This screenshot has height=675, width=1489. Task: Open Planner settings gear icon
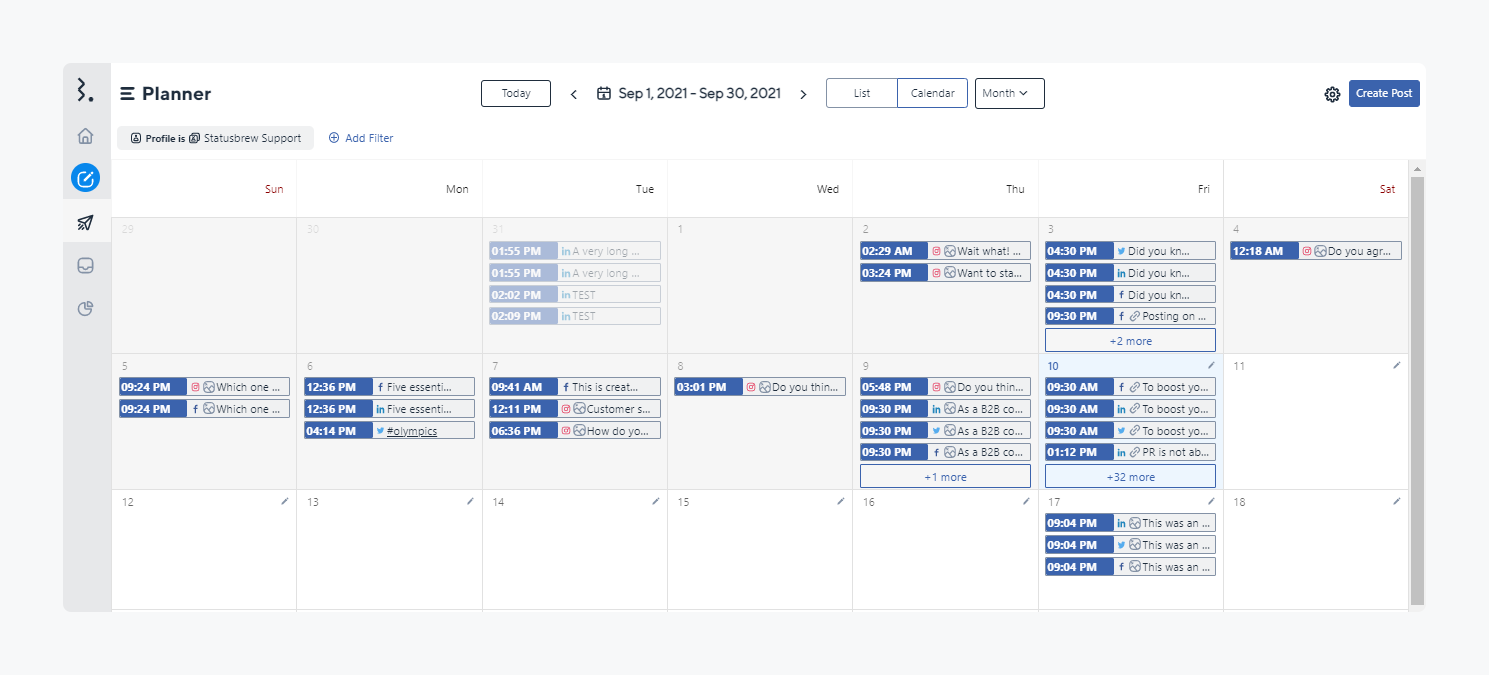coord(1332,94)
